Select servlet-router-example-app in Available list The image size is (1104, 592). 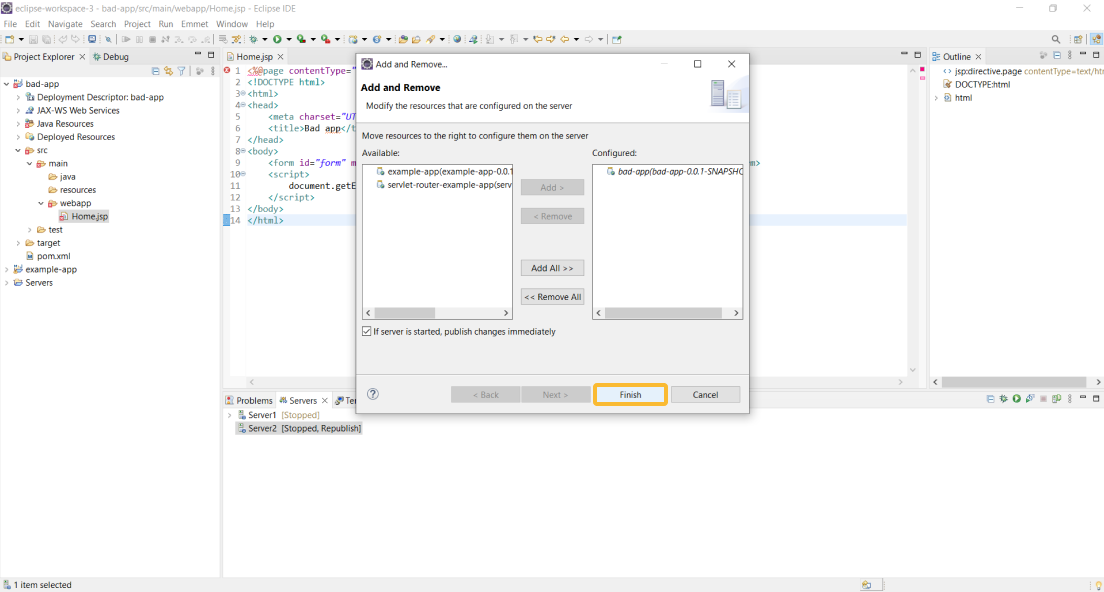pos(444,184)
